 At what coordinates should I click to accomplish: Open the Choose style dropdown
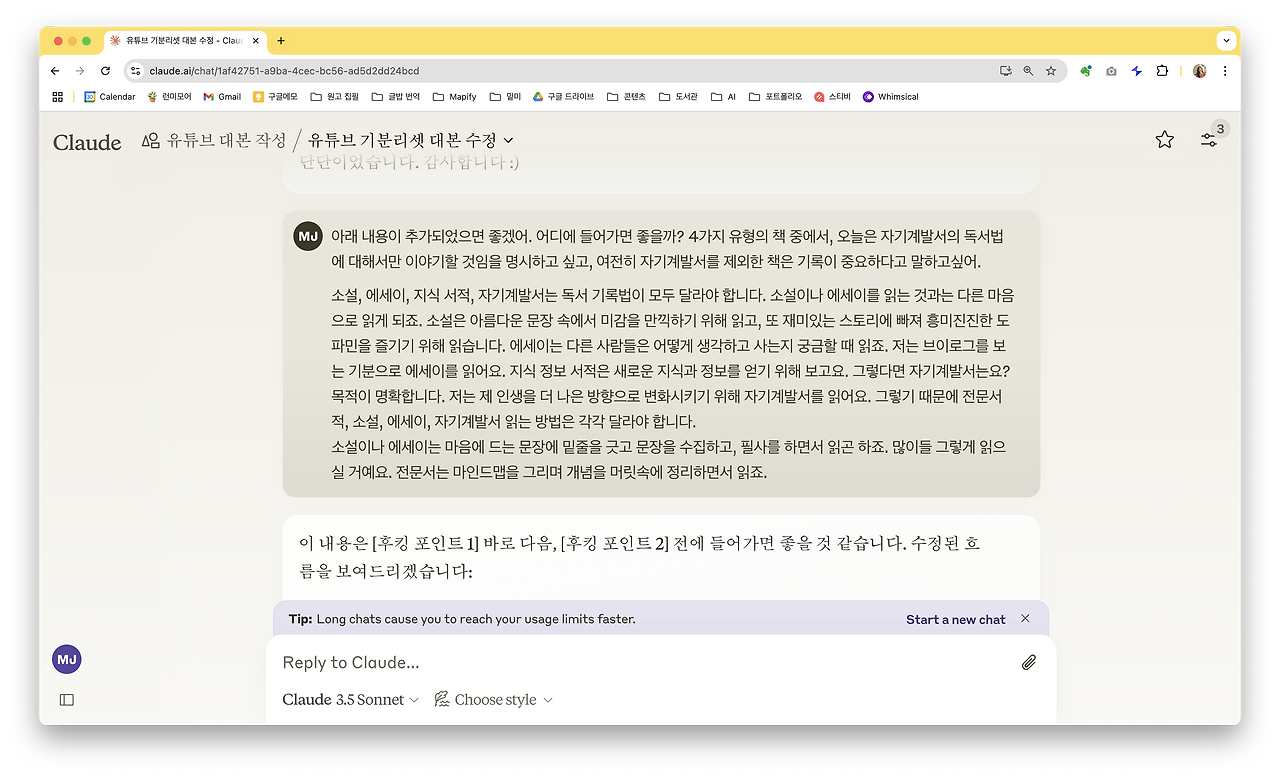[493, 699]
